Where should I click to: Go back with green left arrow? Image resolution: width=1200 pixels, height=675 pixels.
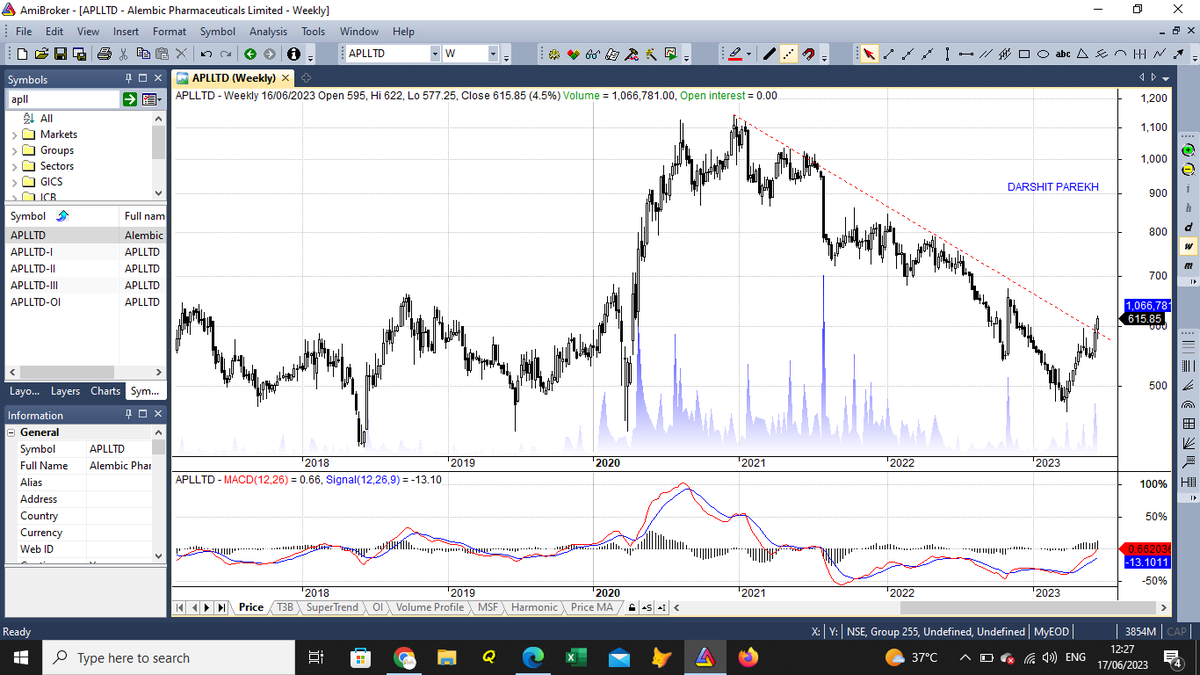click(x=250, y=54)
